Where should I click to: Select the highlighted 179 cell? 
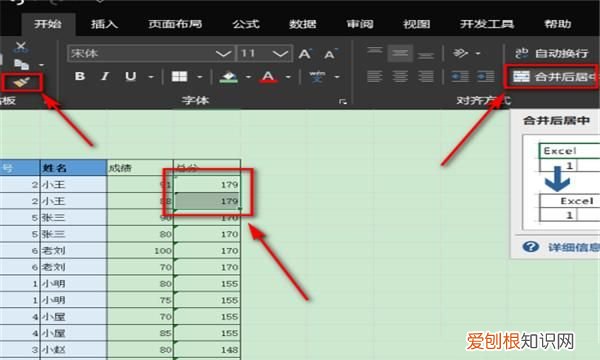tap(207, 201)
